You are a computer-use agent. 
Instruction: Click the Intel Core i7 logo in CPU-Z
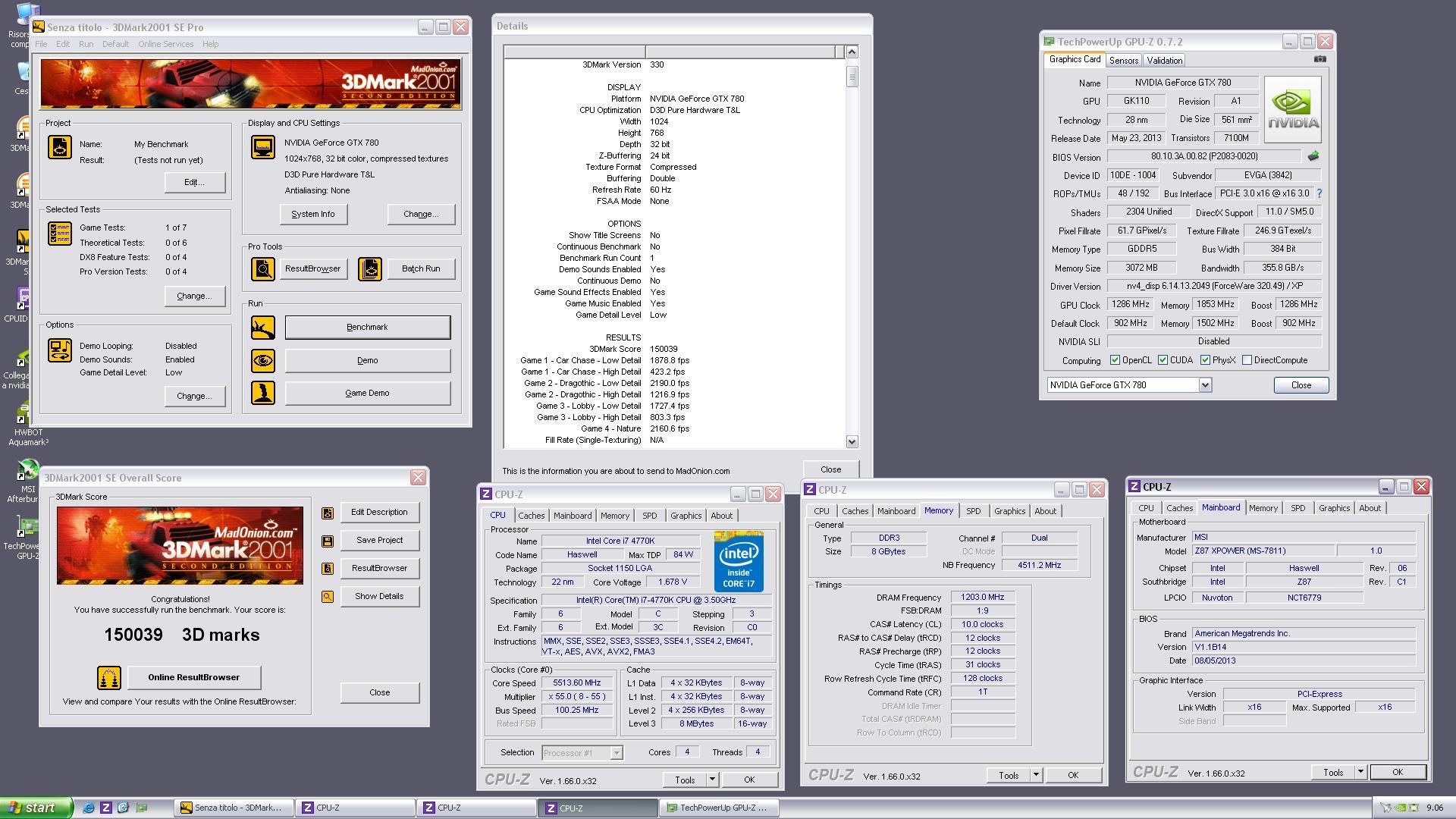[x=739, y=562]
